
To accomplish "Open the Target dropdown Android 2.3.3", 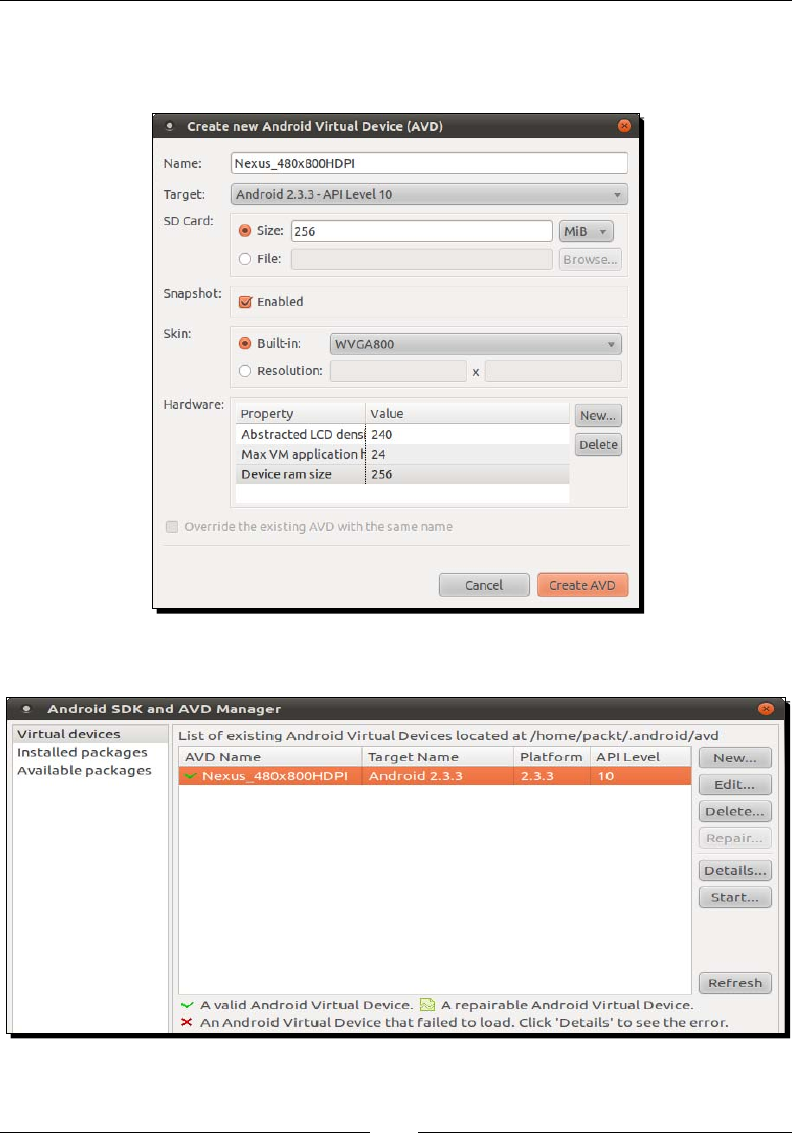I will [x=428, y=194].
